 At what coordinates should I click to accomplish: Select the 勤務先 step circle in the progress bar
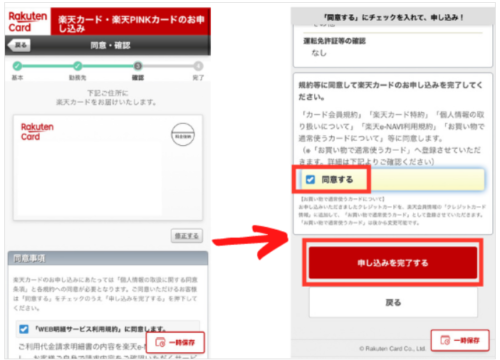tap(78, 66)
